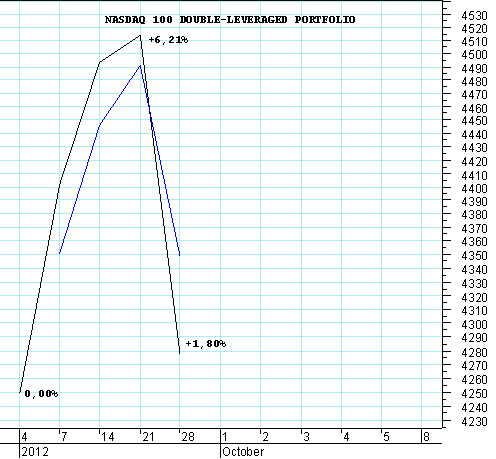Click the chart title 'NASDAQ 100 DOUBLE-LEVERAGED PORTFOLIO'
The width and height of the screenshot is (496, 459).
pos(230,20)
